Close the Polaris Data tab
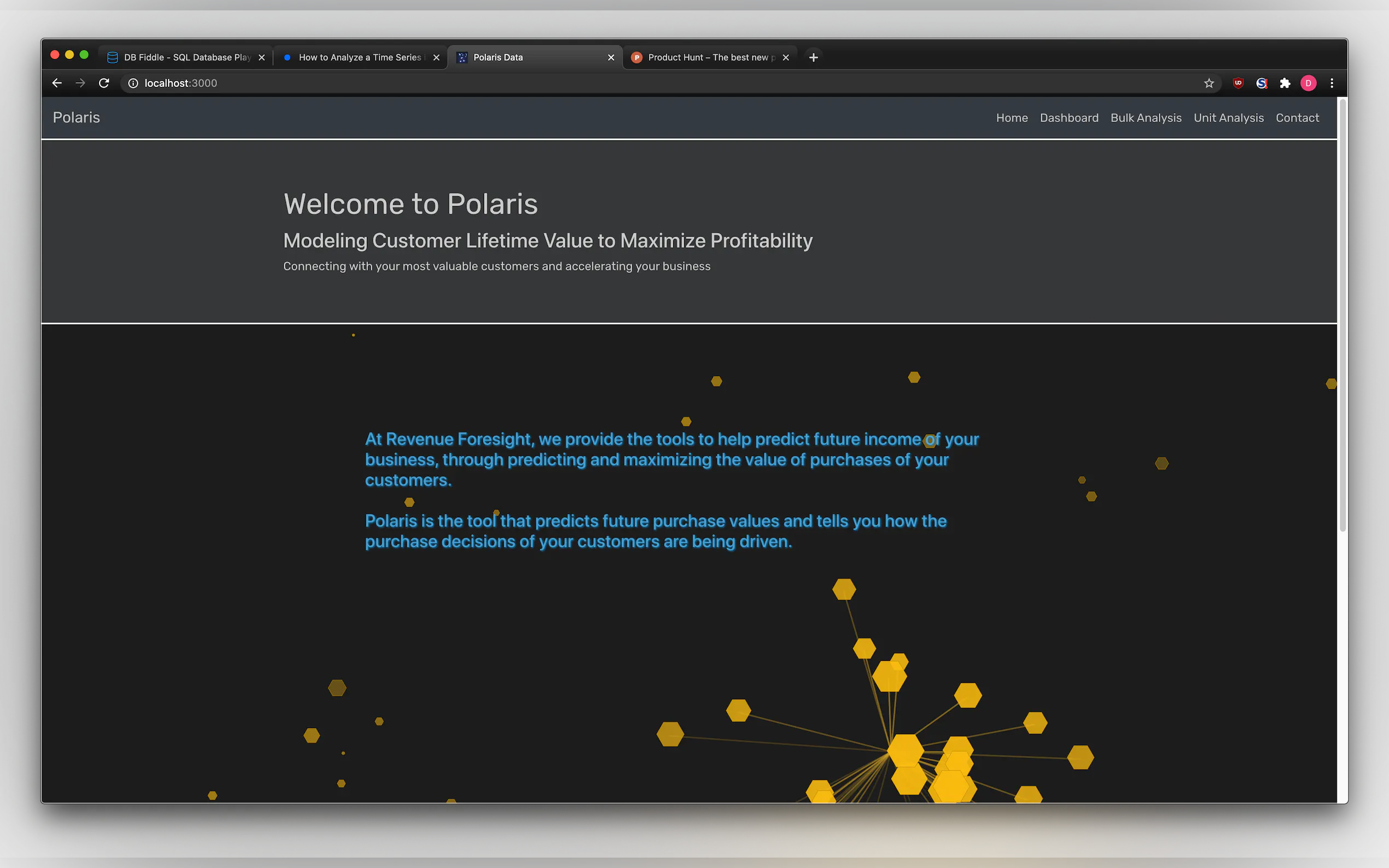The width and height of the screenshot is (1389, 868). click(x=610, y=57)
